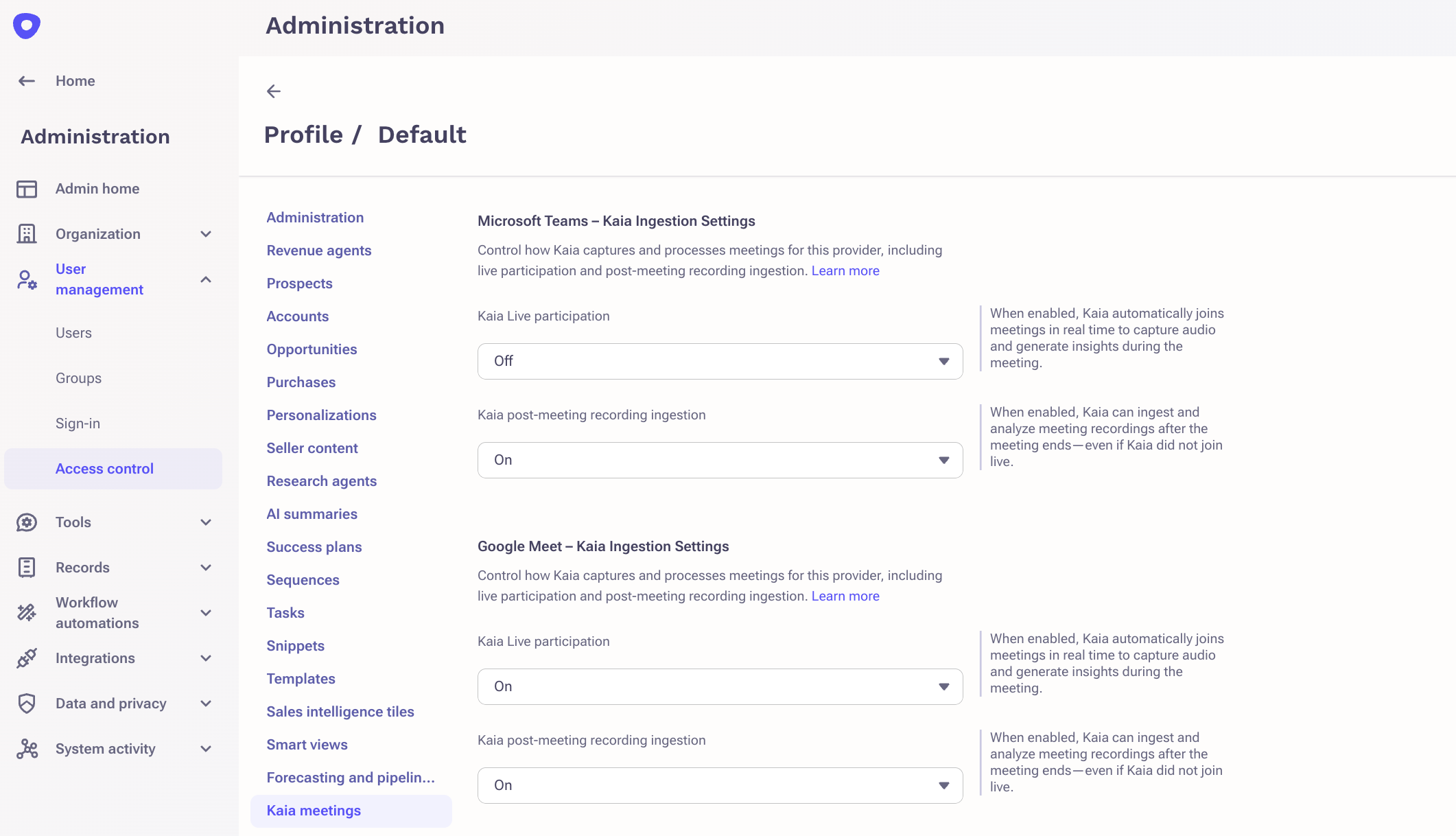
Task: Expand Workflow automations chevron
Action: coord(206,613)
